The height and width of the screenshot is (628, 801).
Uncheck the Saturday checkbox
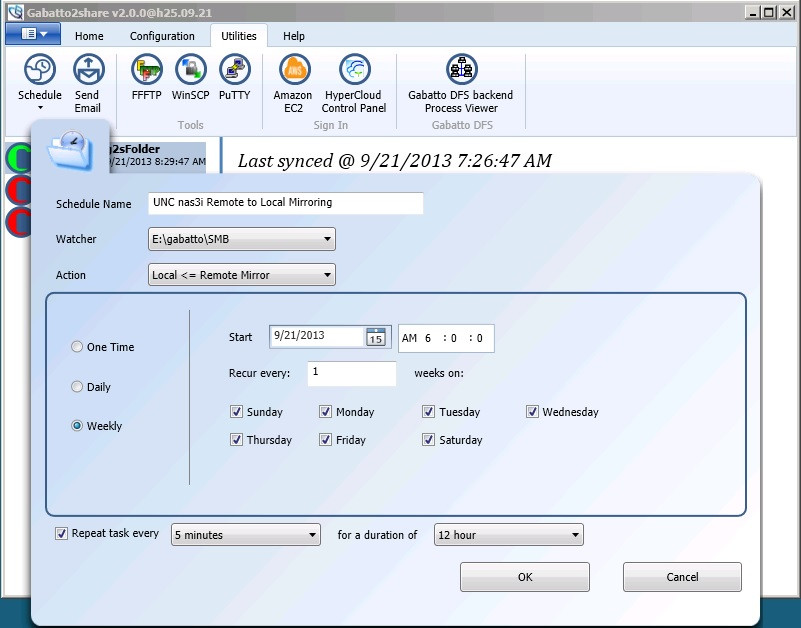click(428, 439)
